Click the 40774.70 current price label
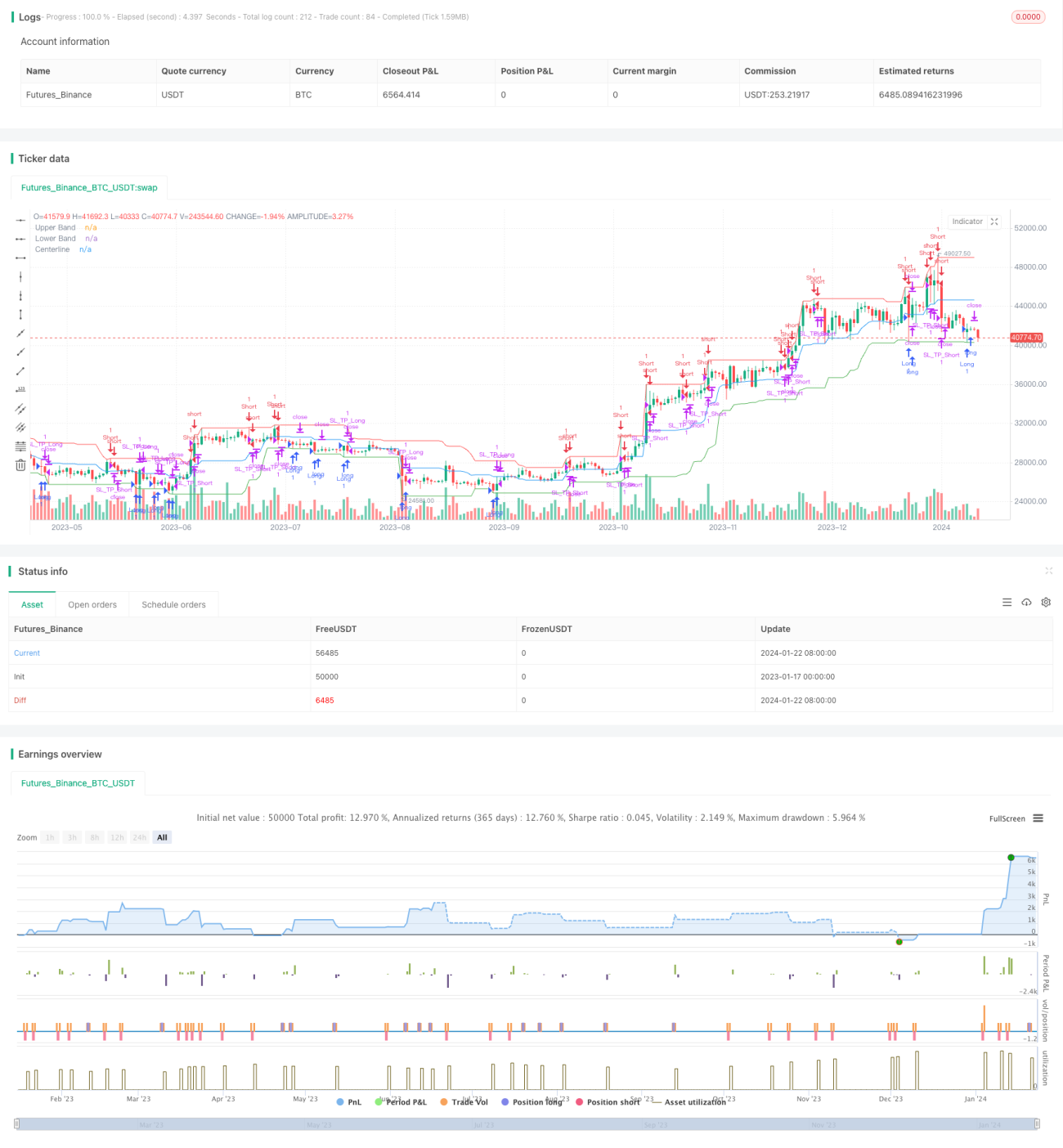This screenshot has height=1148, width=1063. tap(1026, 337)
